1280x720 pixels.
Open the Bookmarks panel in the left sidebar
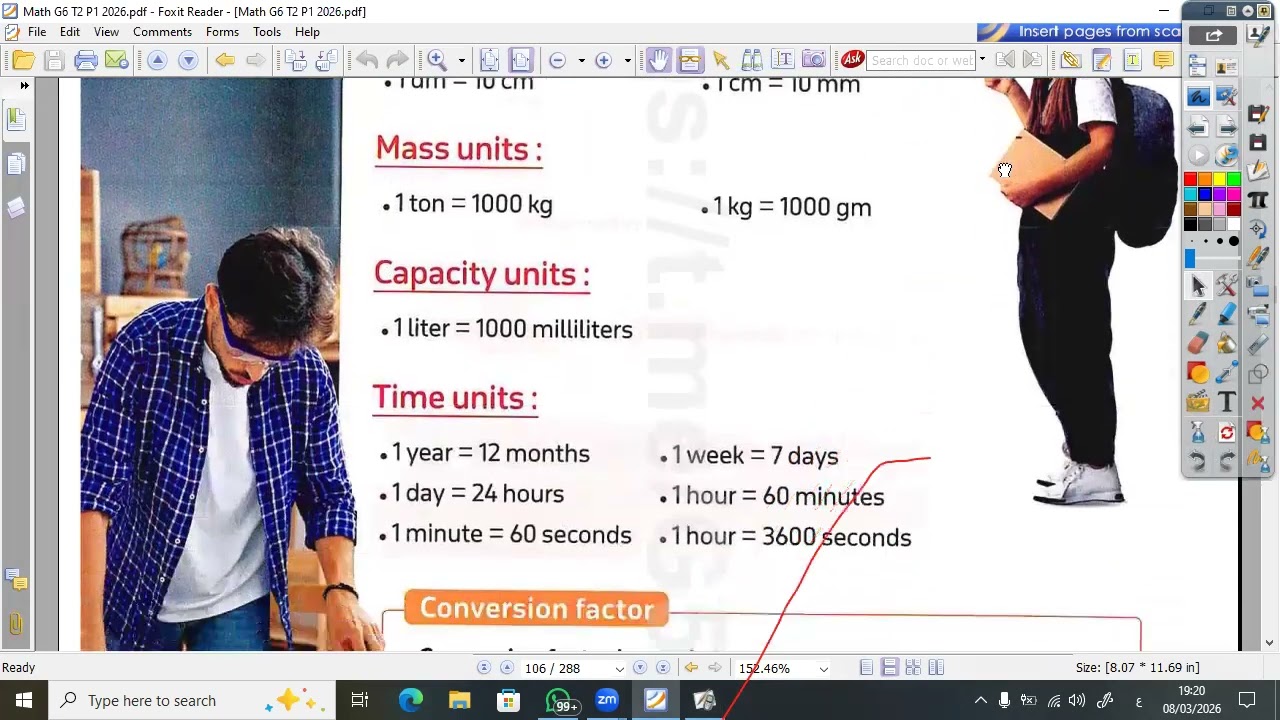16,119
